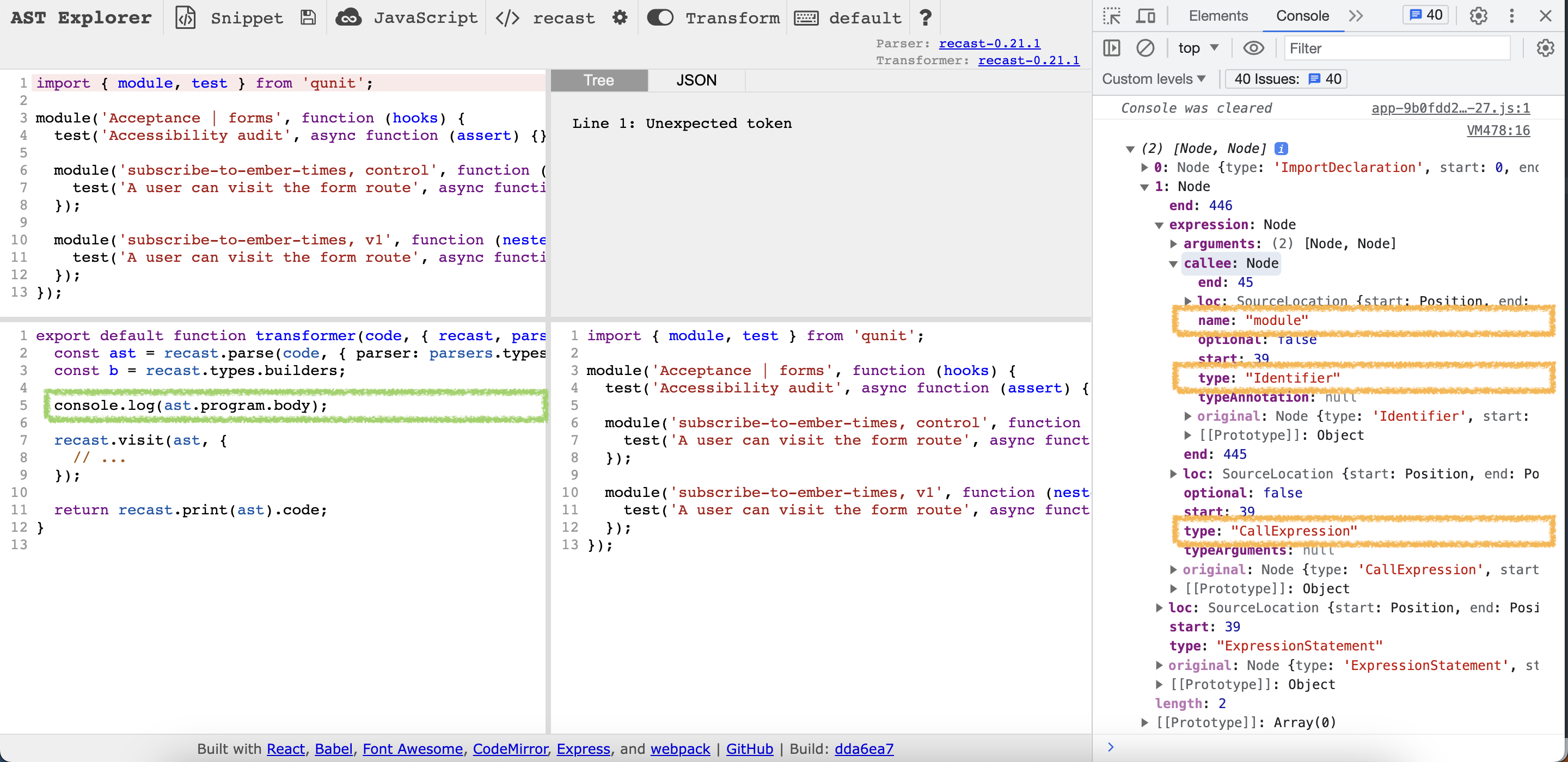Open the GitHub footer link

[x=749, y=748]
